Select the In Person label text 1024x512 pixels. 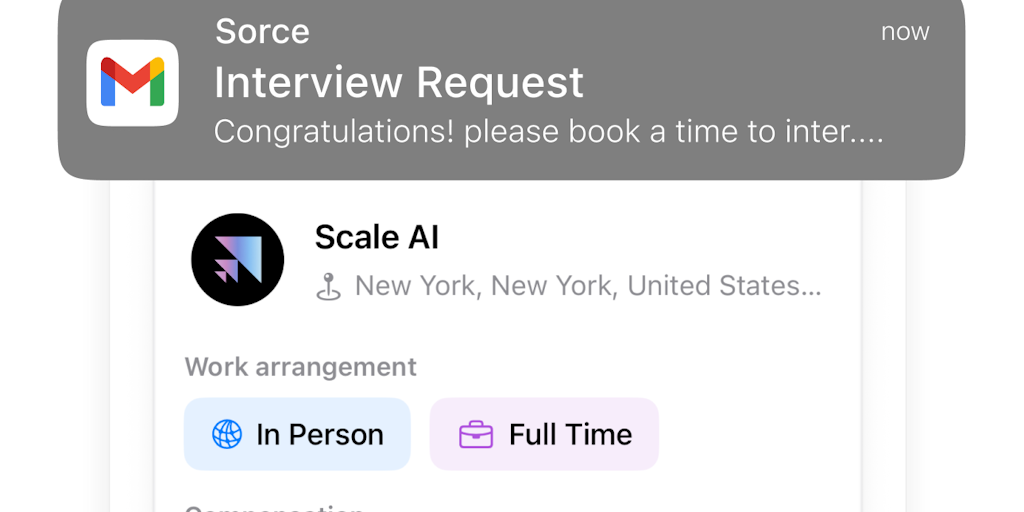tap(320, 434)
